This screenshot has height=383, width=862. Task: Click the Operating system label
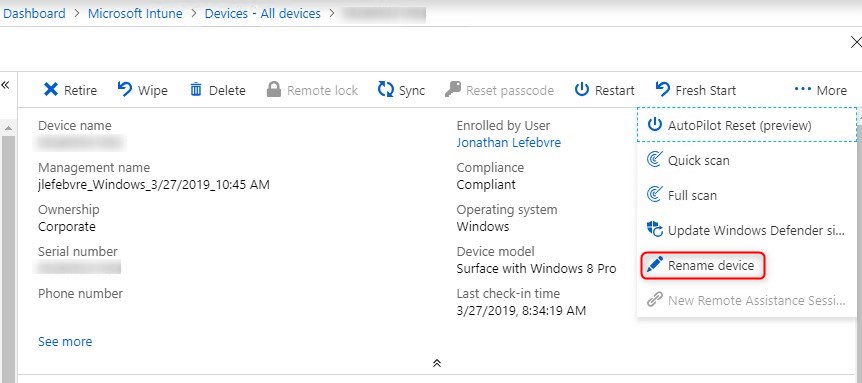pos(507,210)
